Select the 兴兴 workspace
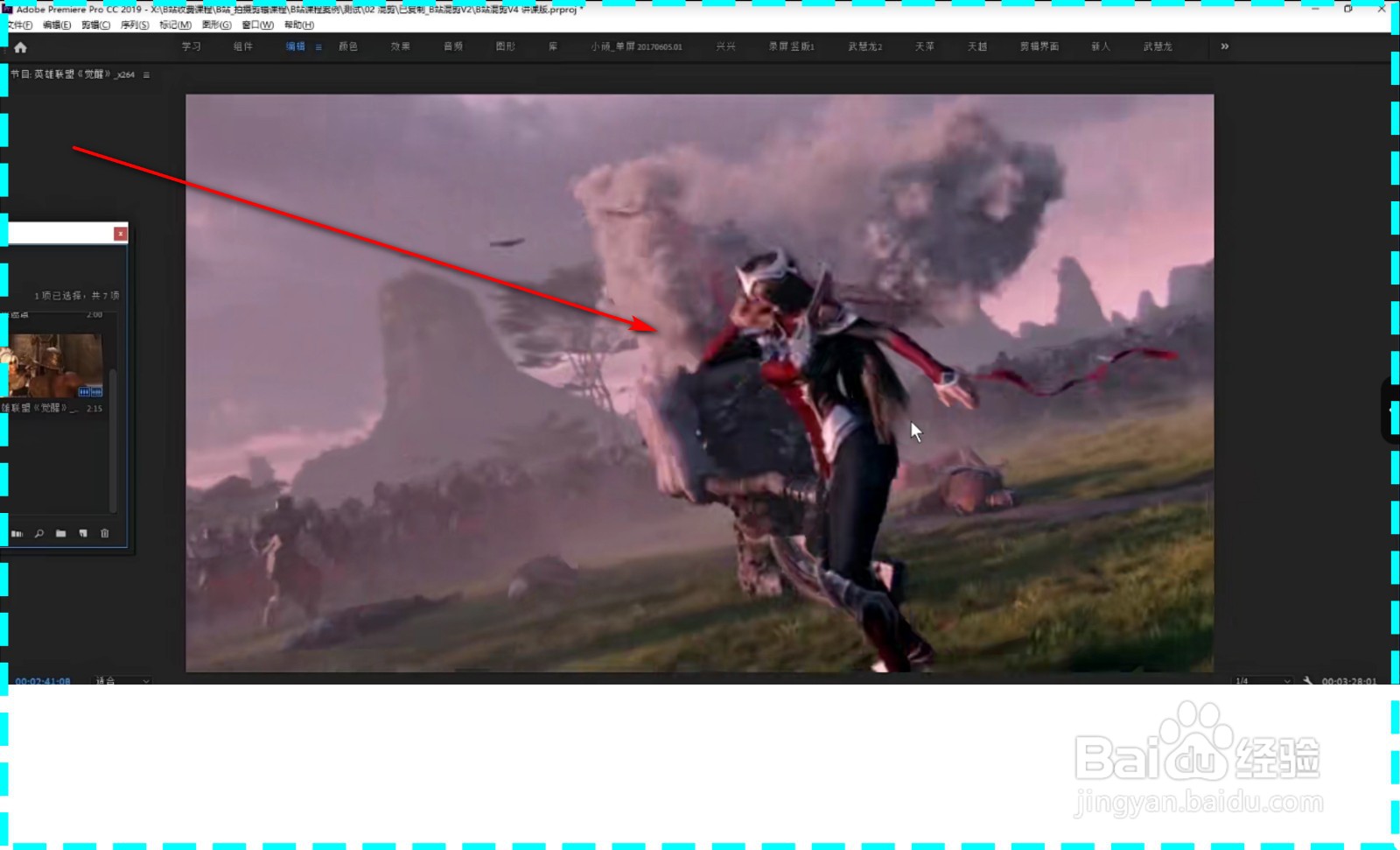1400x850 pixels. point(726,46)
